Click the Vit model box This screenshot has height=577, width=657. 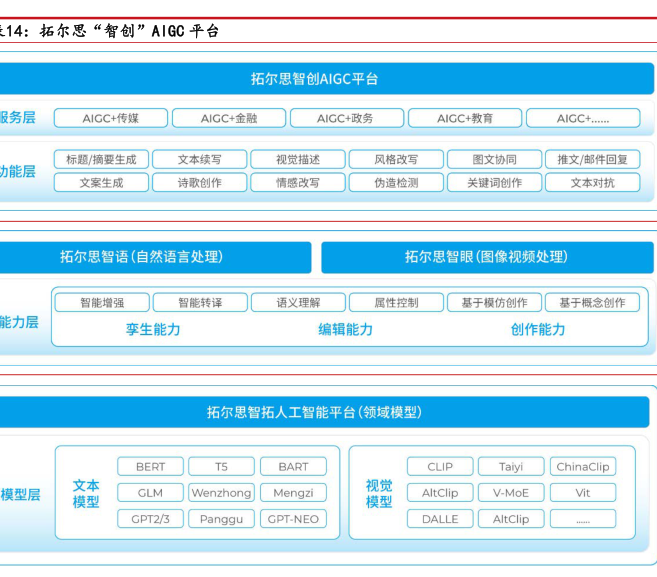[583, 493]
